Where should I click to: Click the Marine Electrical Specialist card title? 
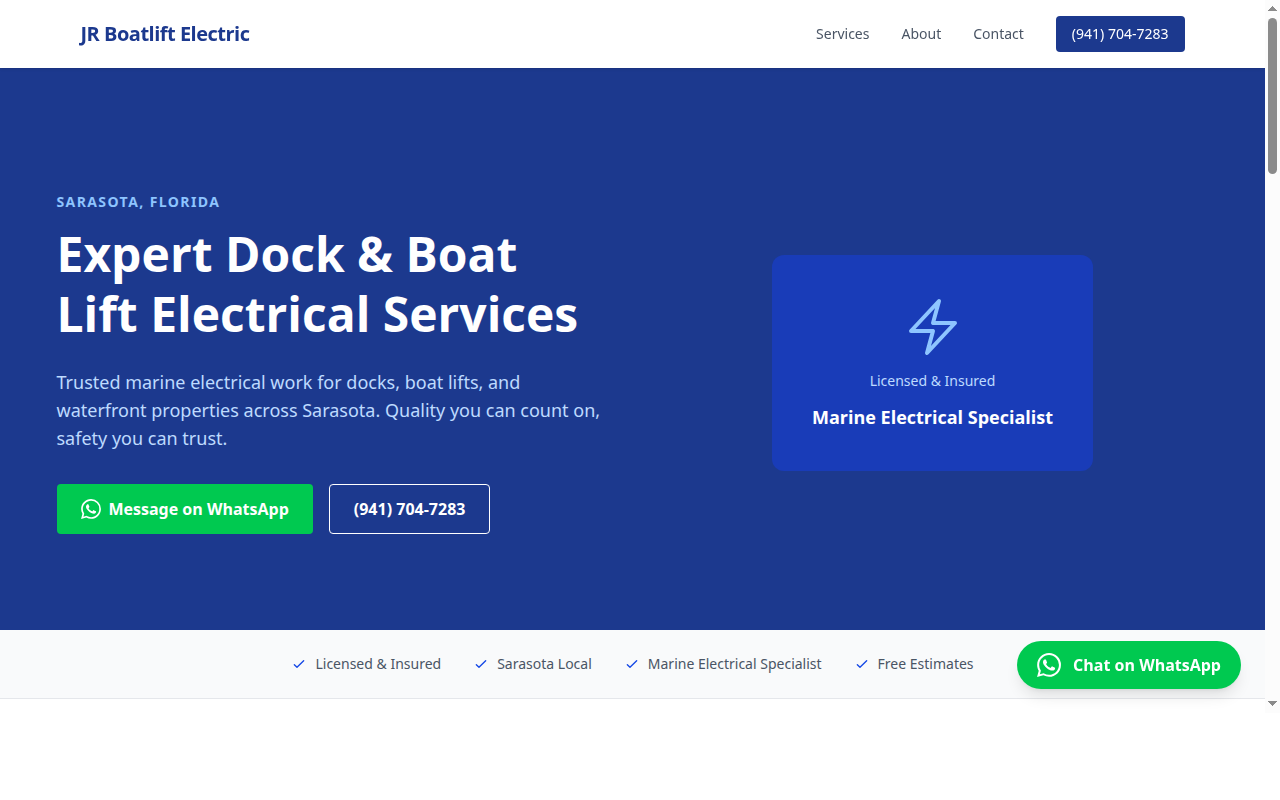click(x=932, y=418)
